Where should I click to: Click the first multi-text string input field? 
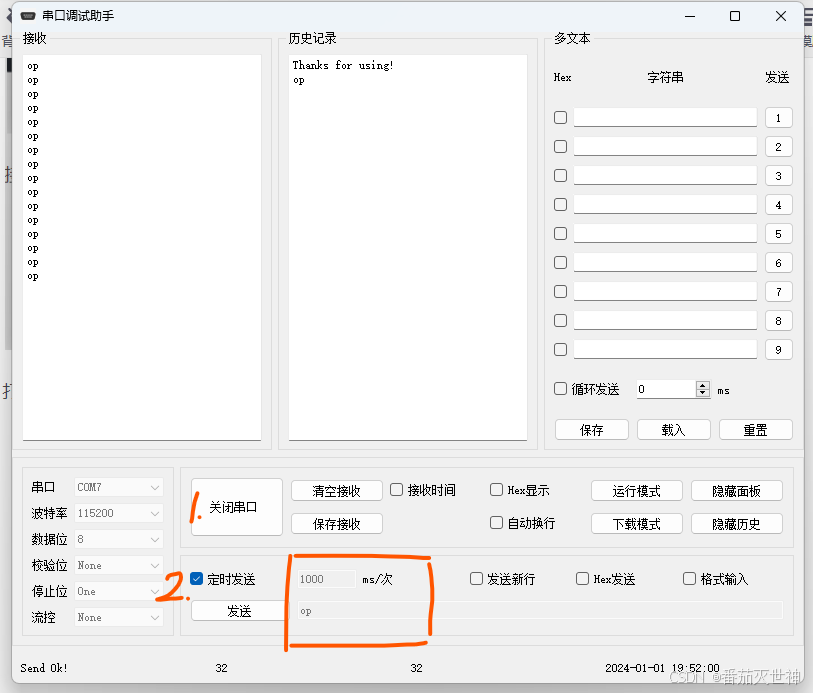coord(665,118)
